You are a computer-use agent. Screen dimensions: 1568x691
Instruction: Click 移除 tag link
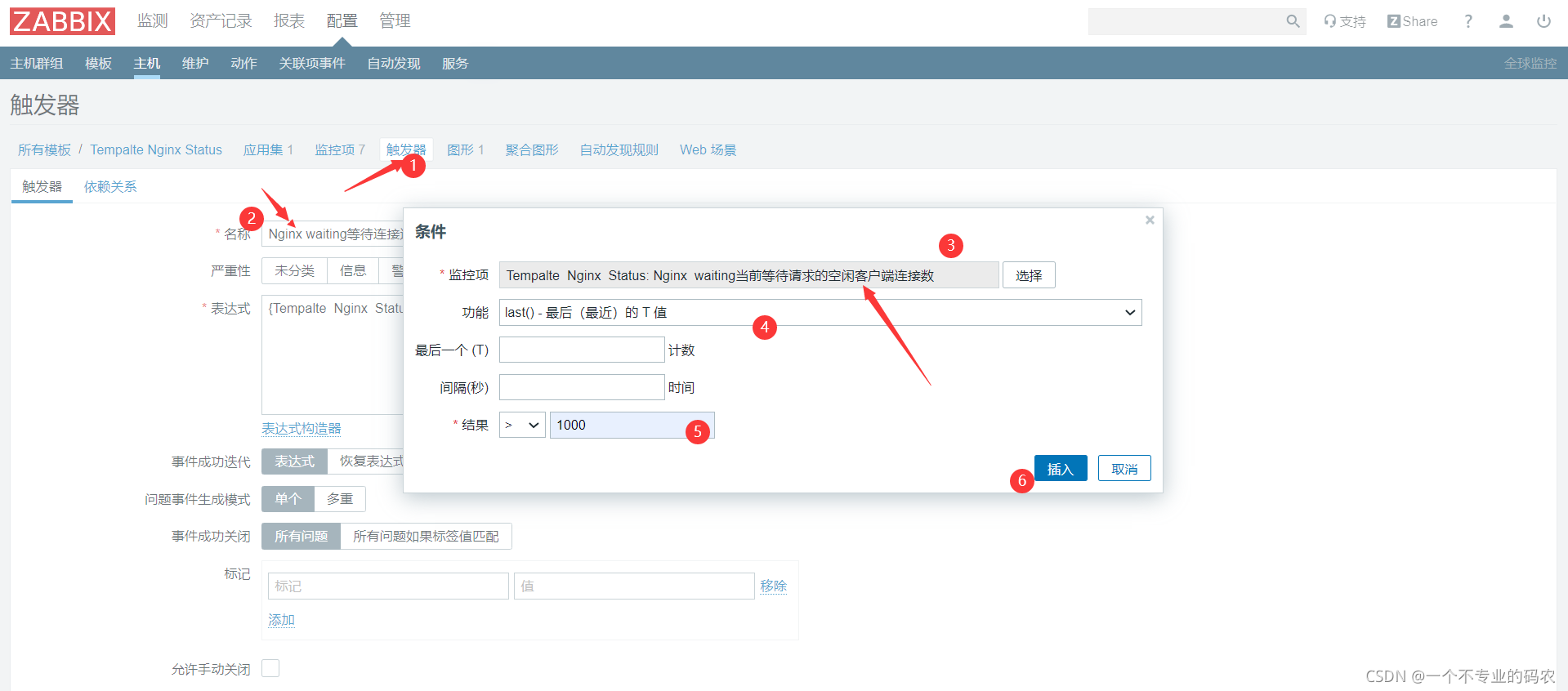click(773, 586)
